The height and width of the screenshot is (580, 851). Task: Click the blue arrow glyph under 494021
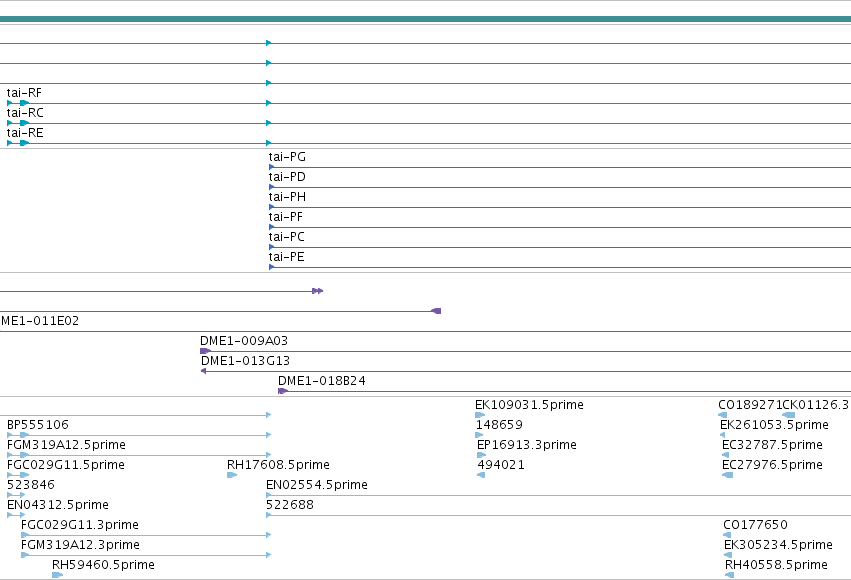click(x=481, y=475)
